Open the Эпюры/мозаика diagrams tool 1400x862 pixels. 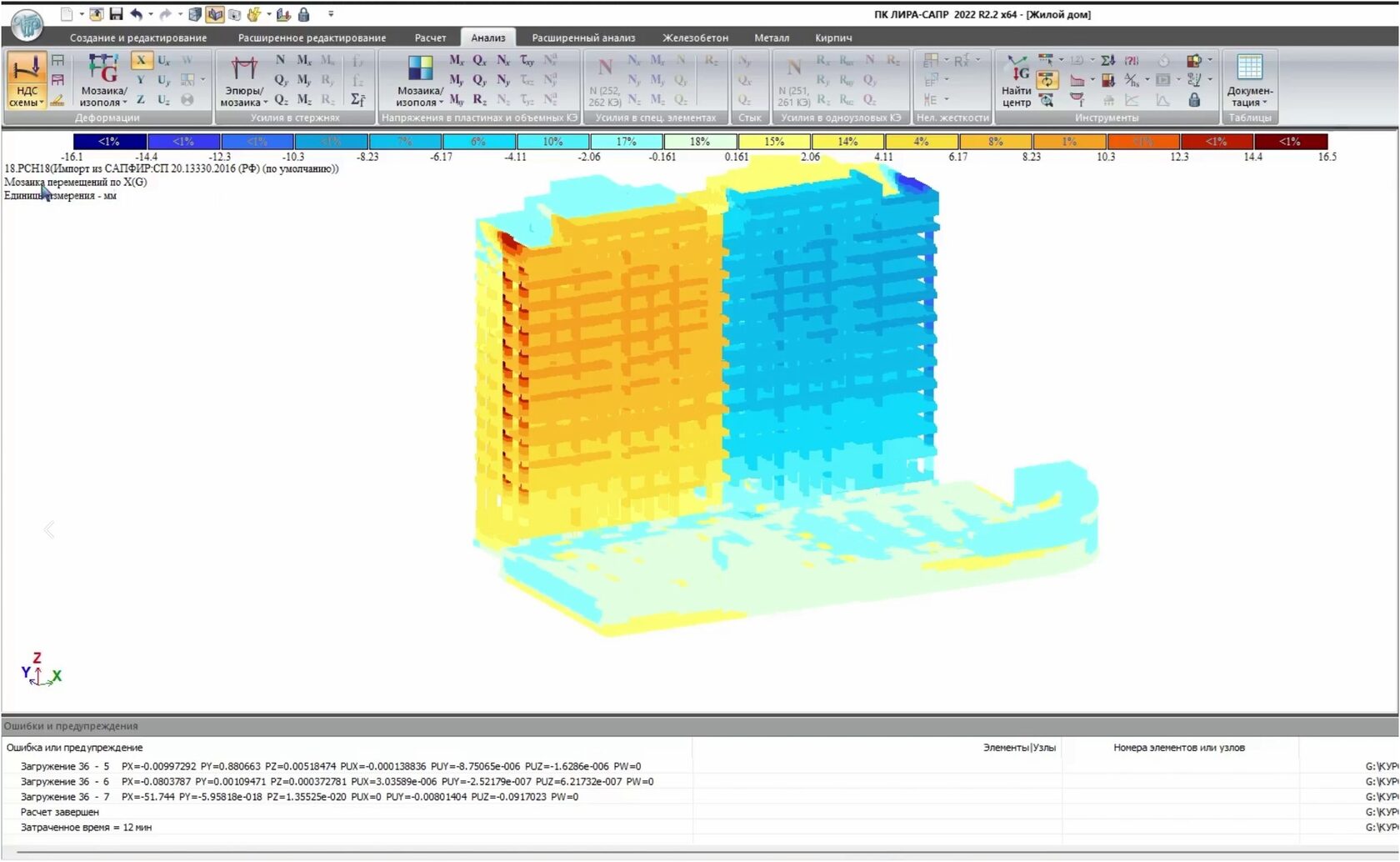[x=244, y=81]
